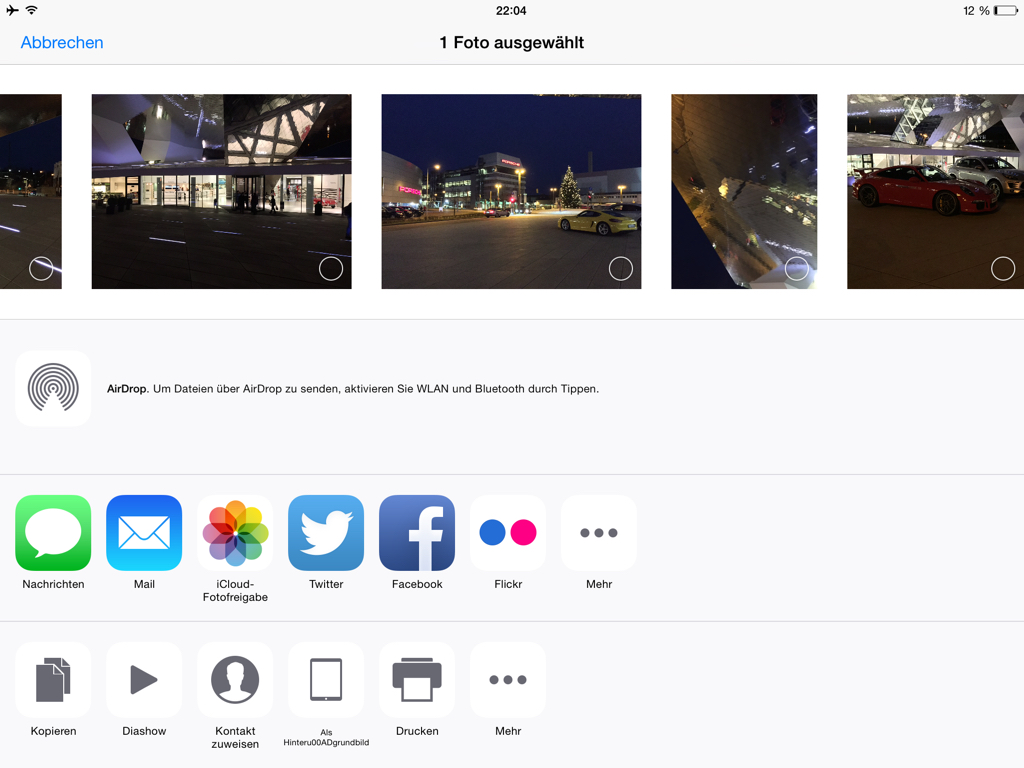
Task: Tap the Christmas tree street photo thumbnail
Action: pos(511,191)
